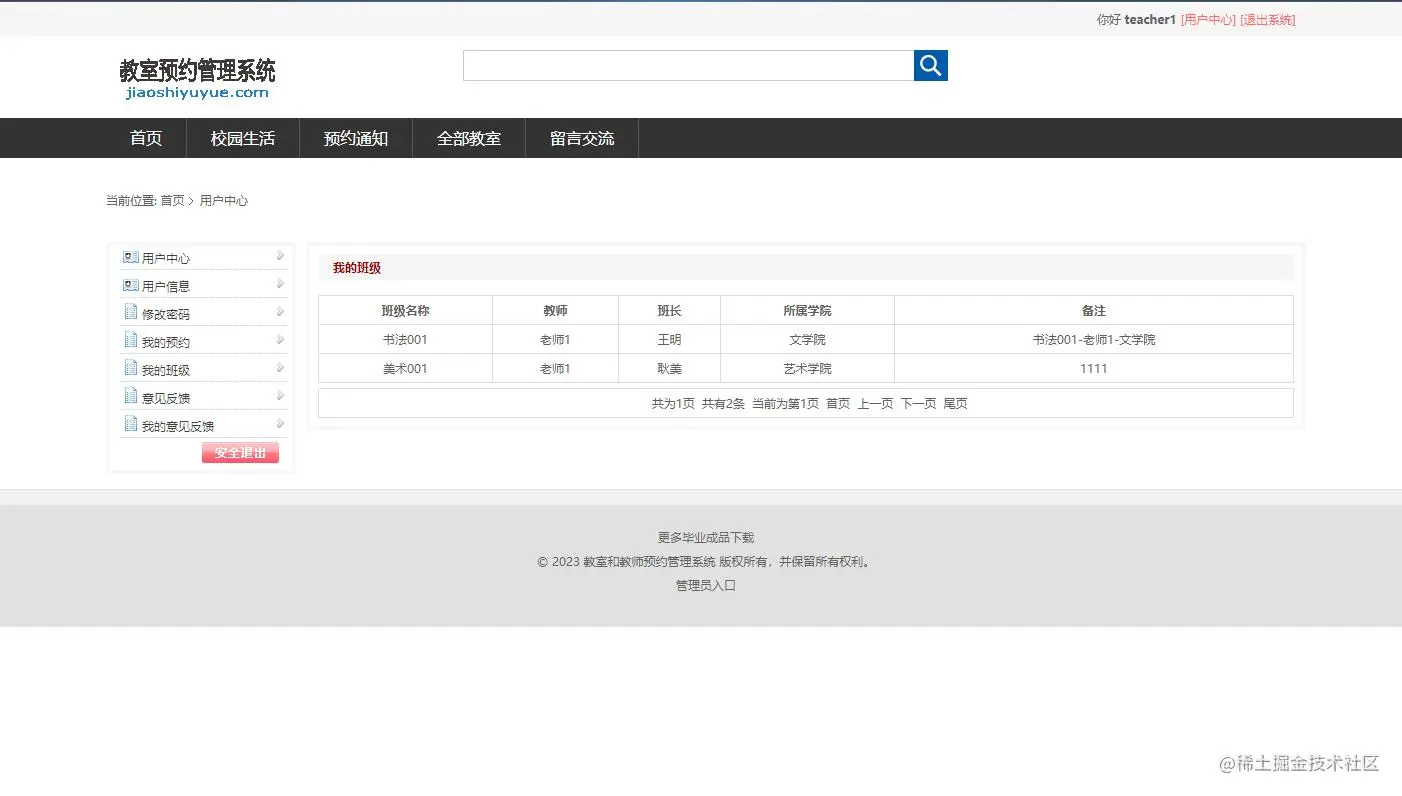Go to 我的预约 in the sidebar
The image size is (1402, 796).
coord(166,342)
